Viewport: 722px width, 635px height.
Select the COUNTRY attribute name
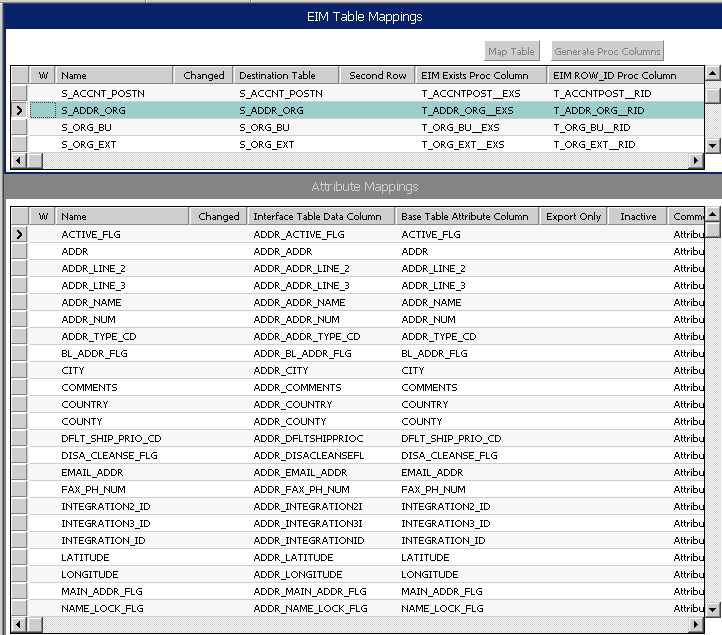pyautogui.click(x=85, y=405)
